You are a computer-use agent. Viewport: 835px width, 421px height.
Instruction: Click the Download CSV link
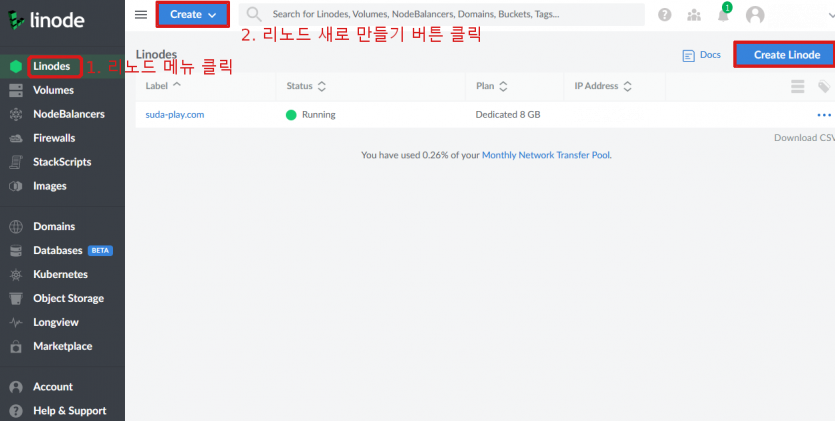coord(804,138)
